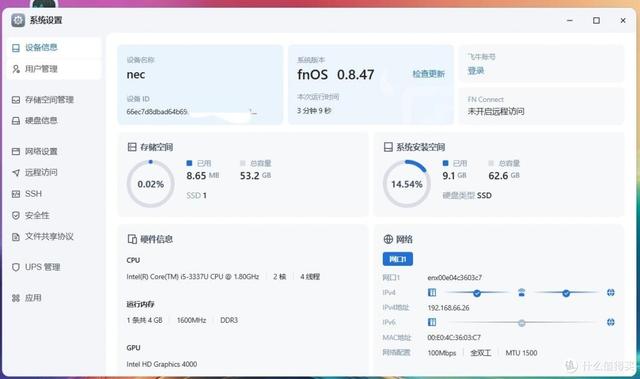Select the 网口1 tab button
This screenshot has height=379, width=640.
tap(398, 259)
